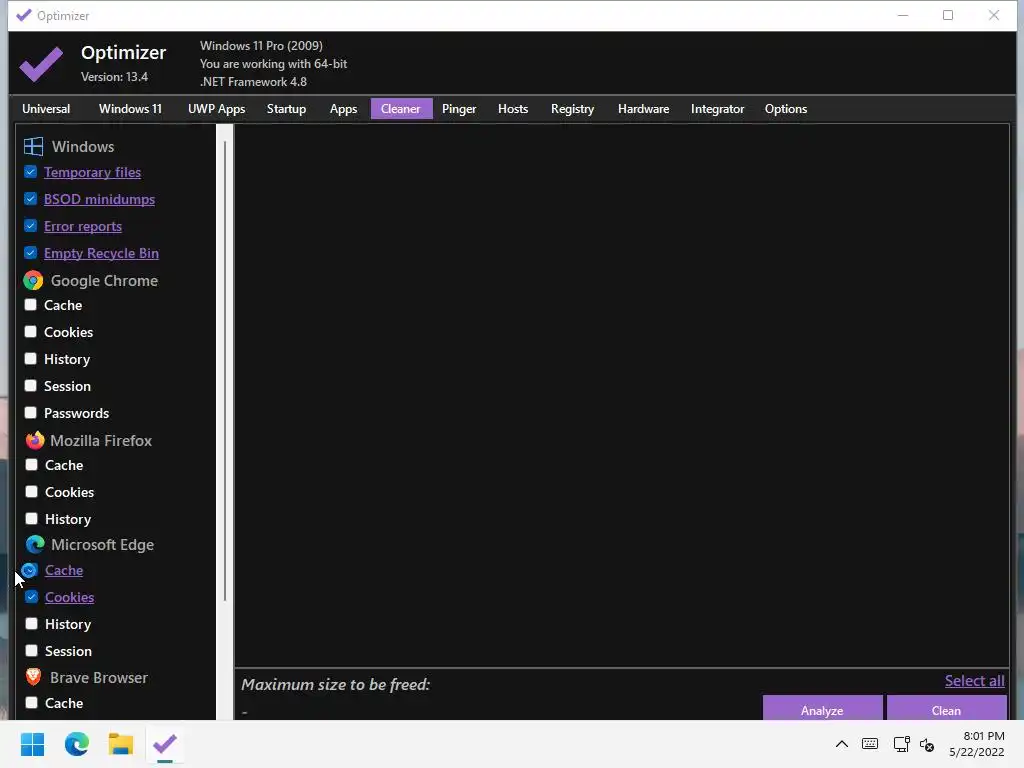The width and height of the screenshot is (1024, 768).
Task: Open the UWP Apps tab
Action: [216, 109]
